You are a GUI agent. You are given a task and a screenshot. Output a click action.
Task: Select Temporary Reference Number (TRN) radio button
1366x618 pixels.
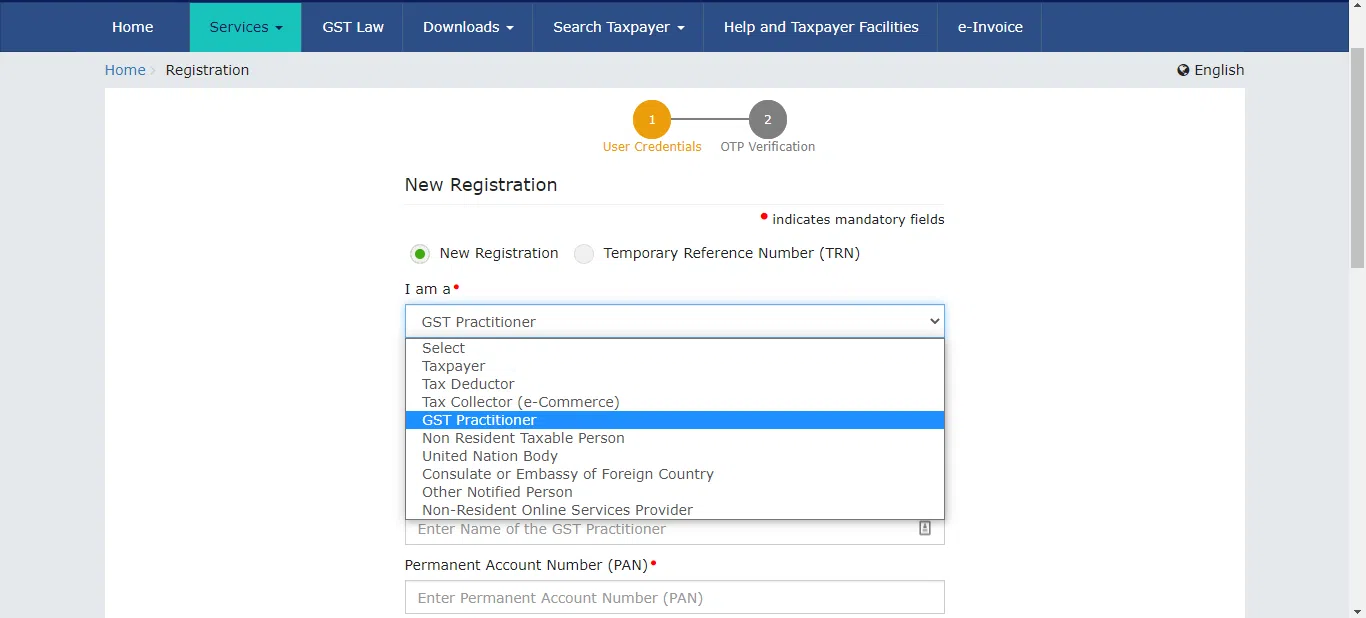[584, 254]
